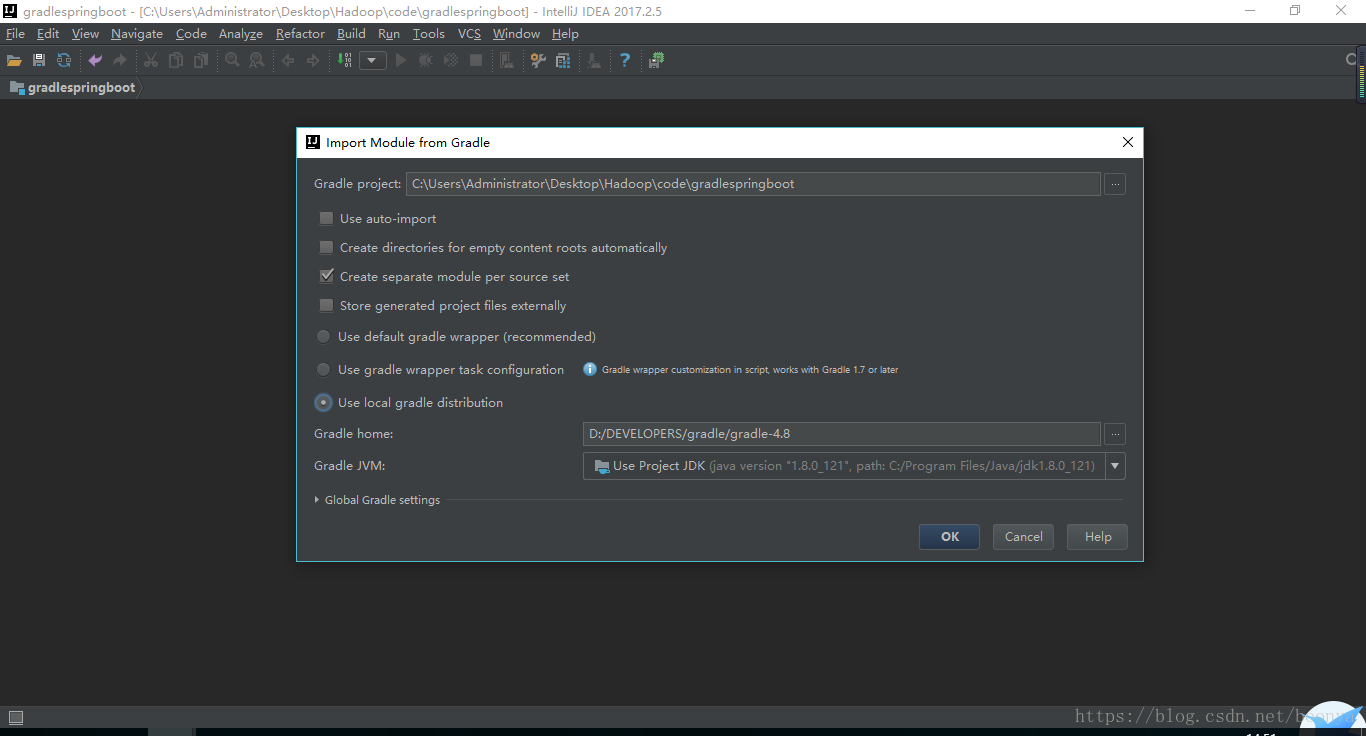Click the Open folder toolbar icon
Screen dimensions: 1366x736
pyautogui.click(x=14, y=61)
